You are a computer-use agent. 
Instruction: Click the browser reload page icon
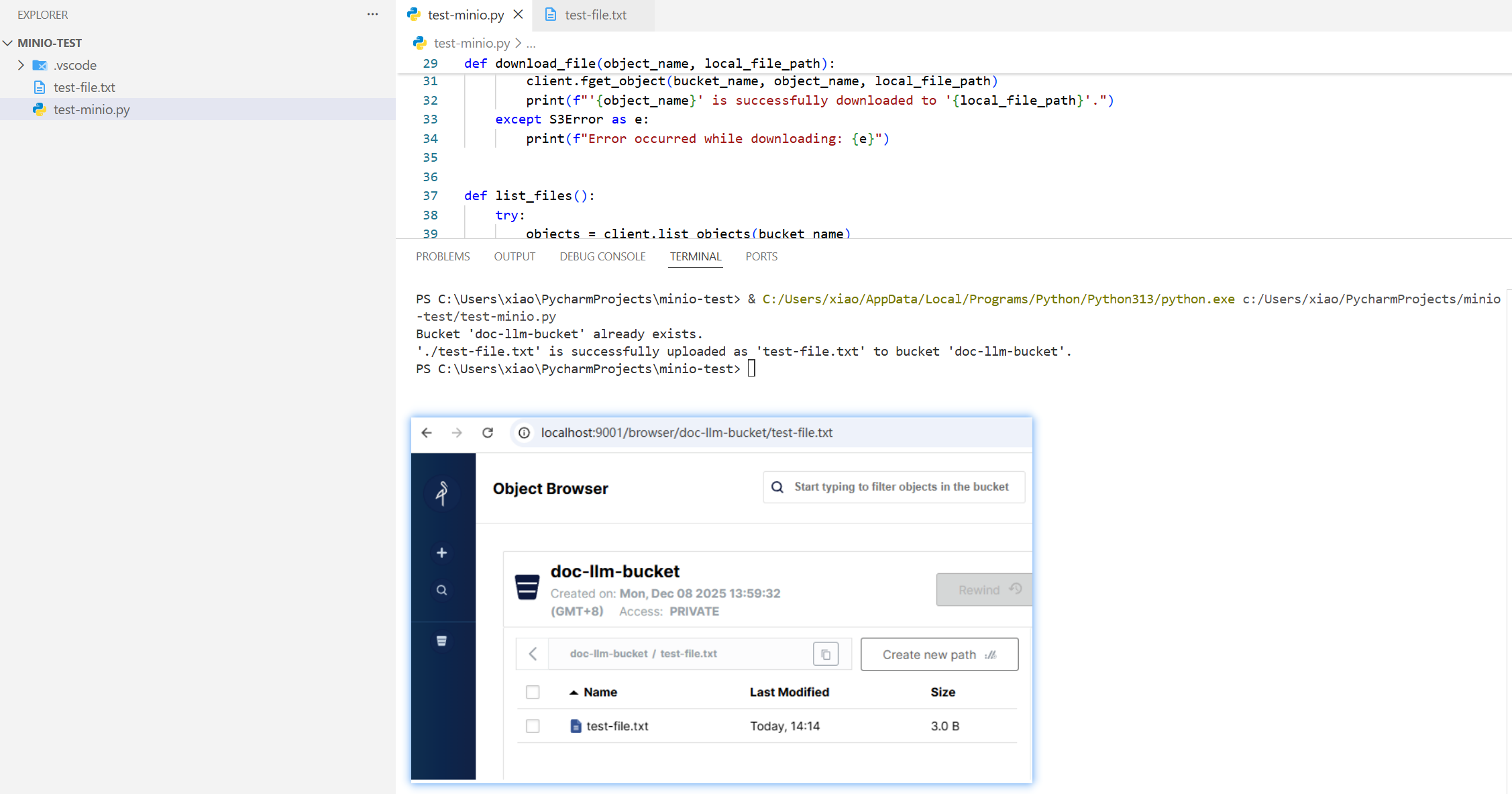[488, 433]
